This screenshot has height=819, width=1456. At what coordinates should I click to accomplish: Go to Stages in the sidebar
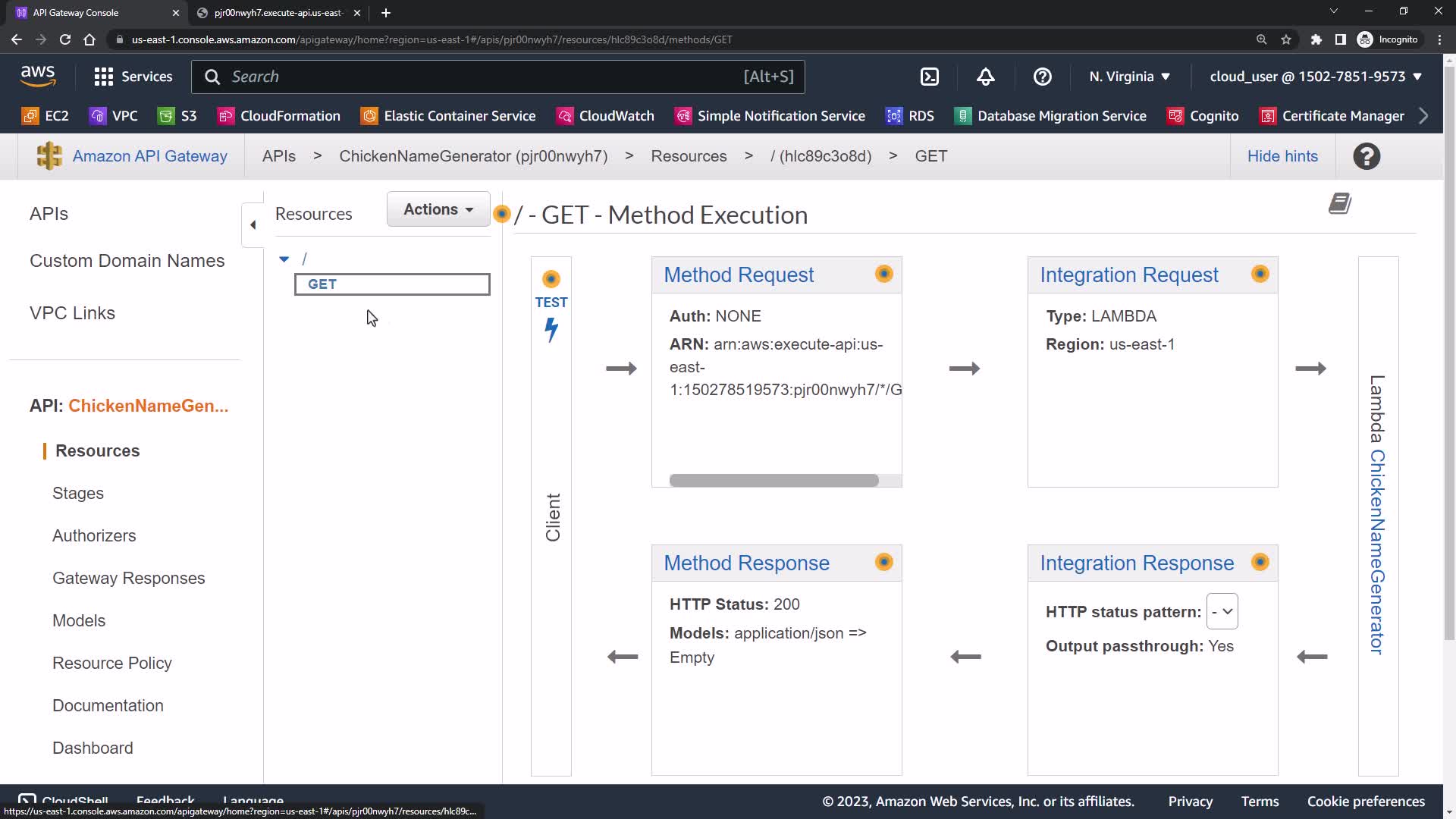[78, 494]
